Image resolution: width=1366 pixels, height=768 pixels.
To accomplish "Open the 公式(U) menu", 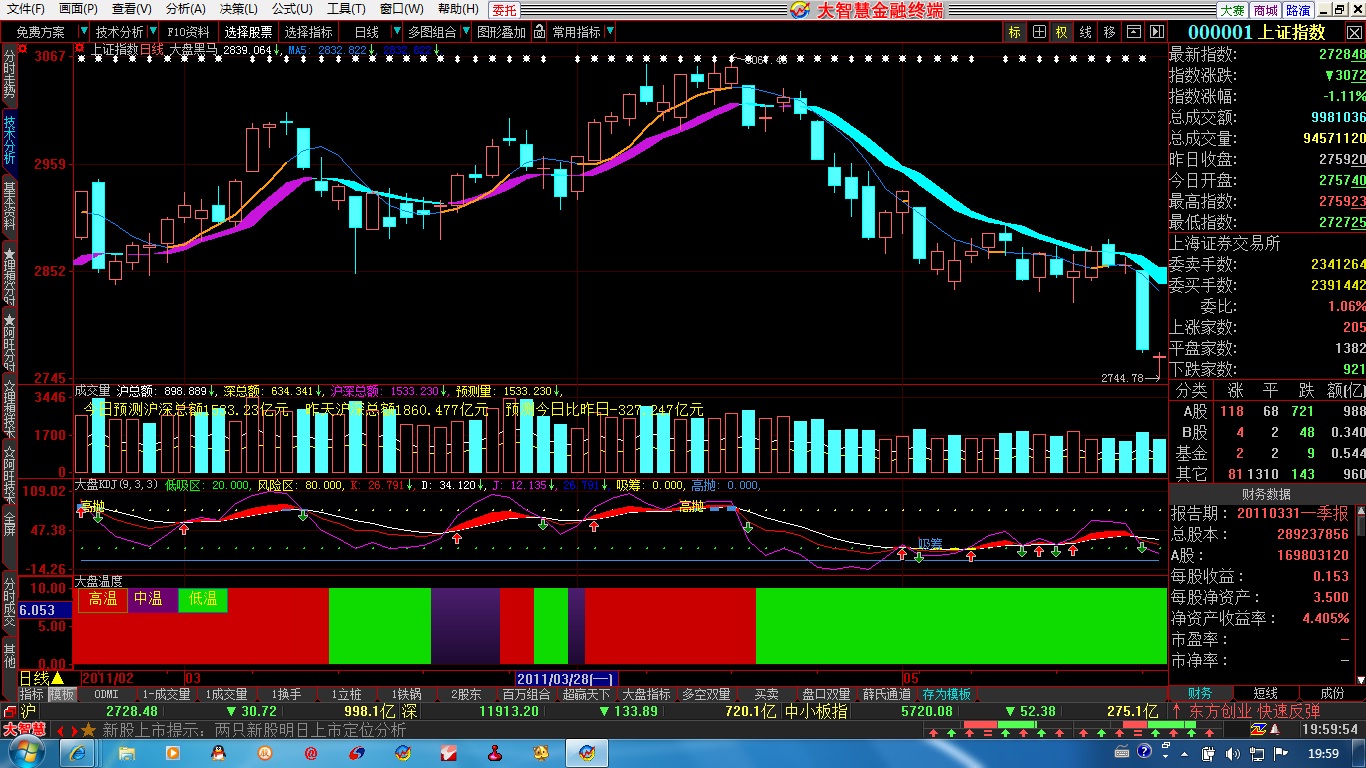I will pyautogui.click(x=292, y=9).
